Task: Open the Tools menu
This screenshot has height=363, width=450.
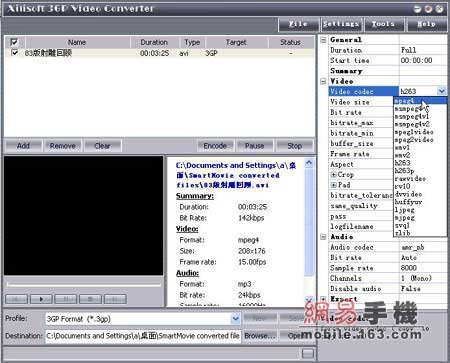Action: pyautogui.click(x=383, y=24)
